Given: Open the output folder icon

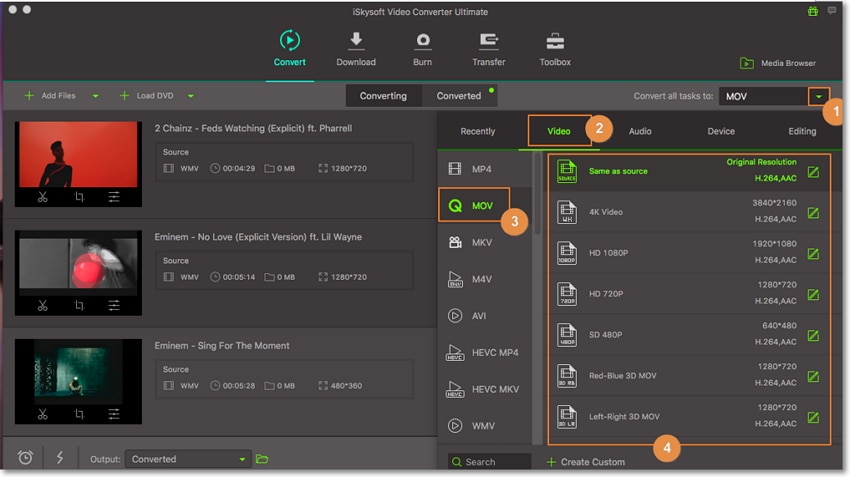Looking at the screenshot, I should click(x=262, y=459).
